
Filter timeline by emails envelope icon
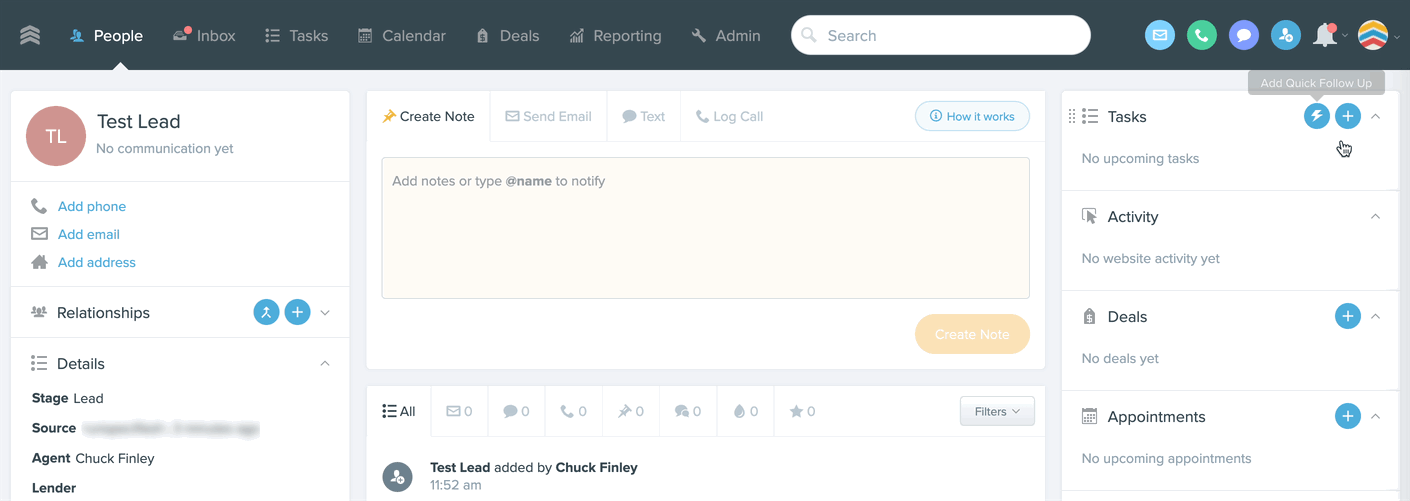pos(459,411)
